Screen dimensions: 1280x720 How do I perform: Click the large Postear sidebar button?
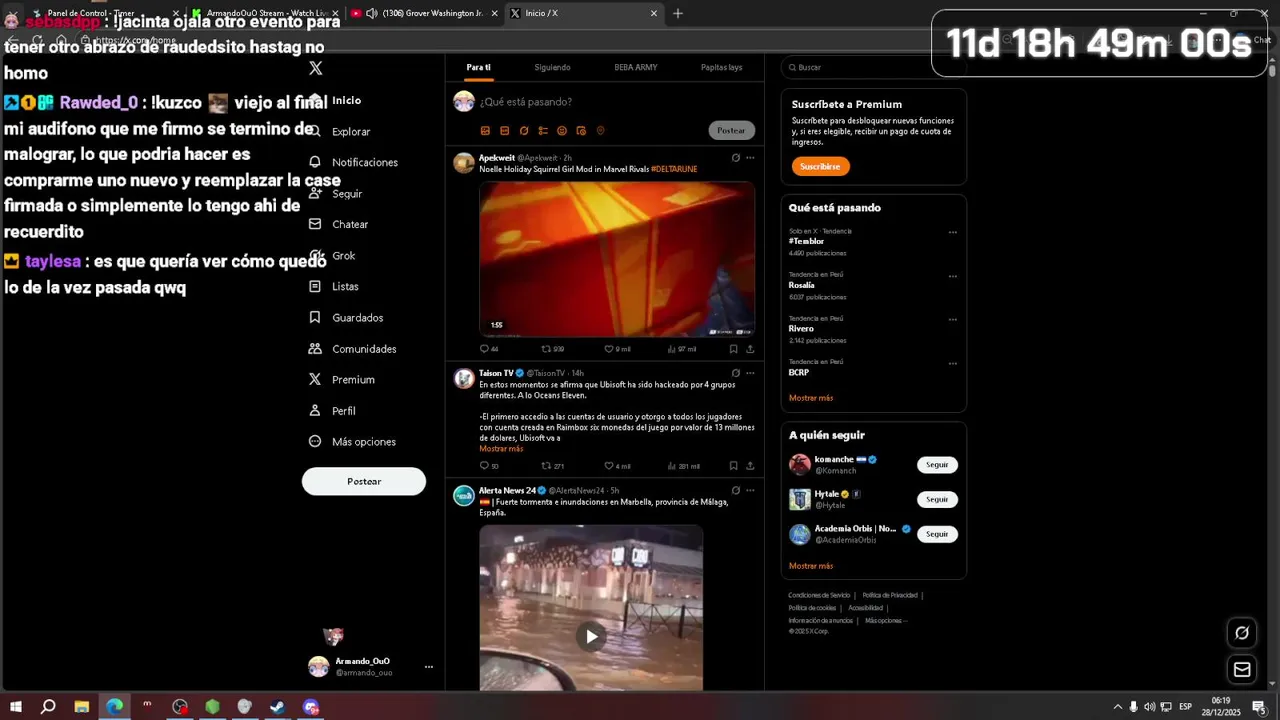[x=364, y=481]
